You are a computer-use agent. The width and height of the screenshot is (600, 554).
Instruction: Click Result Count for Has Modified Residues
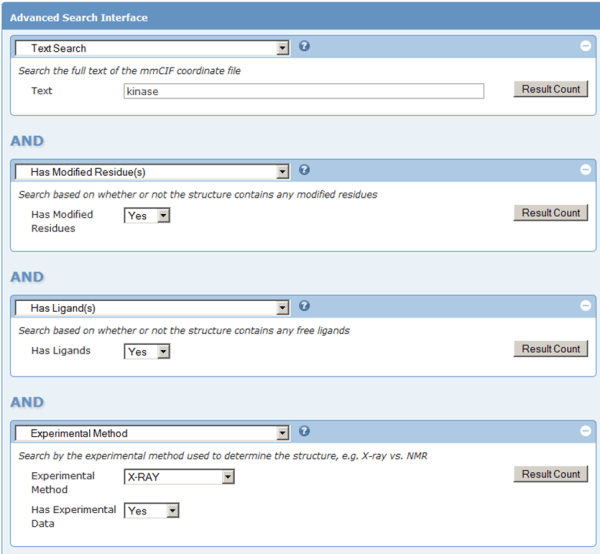551,212
